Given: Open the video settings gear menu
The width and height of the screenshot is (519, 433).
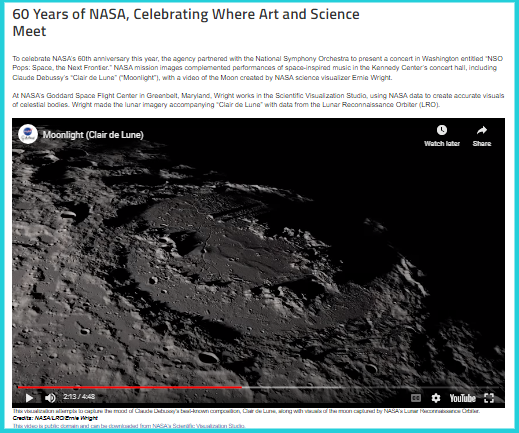Looking at the screenshot, I should point(436,398).
